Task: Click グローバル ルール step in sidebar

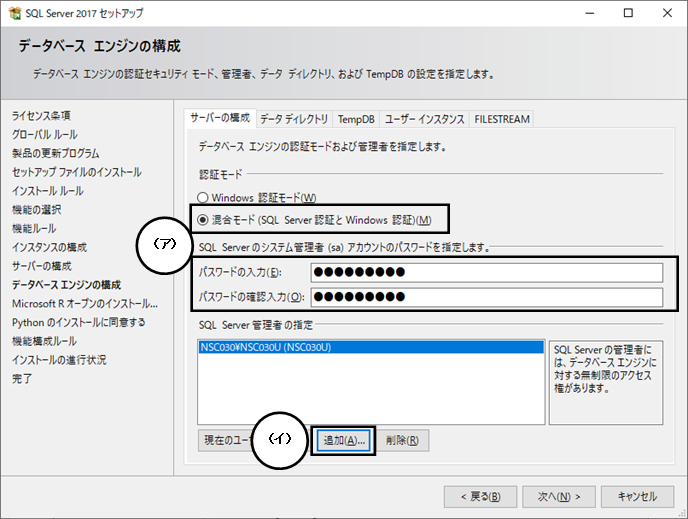Action: 45,135
